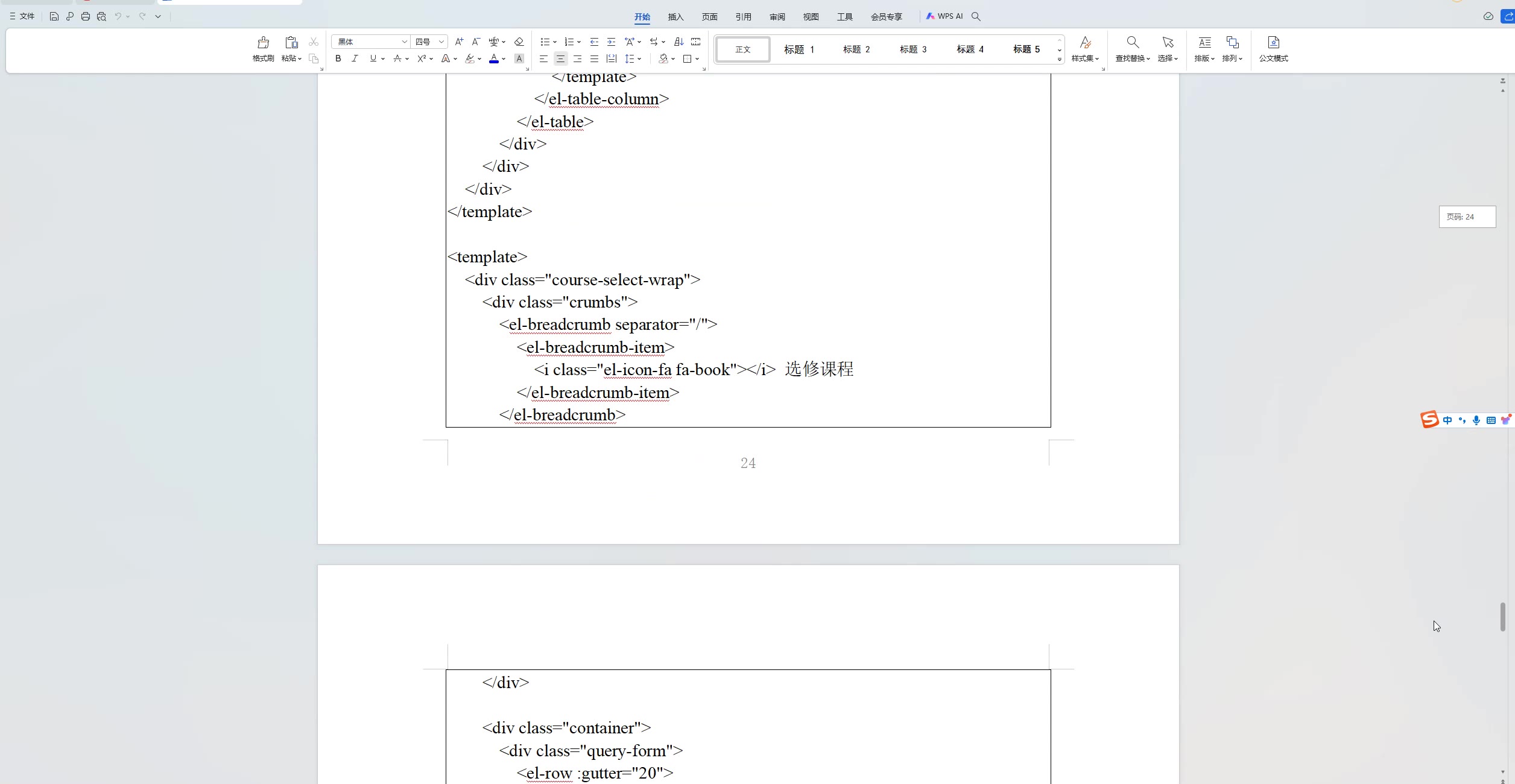Viewport: 1515px width, 784px height.
Task: Click the search magnifier next to WPS AI
Action: coord(976,16)
